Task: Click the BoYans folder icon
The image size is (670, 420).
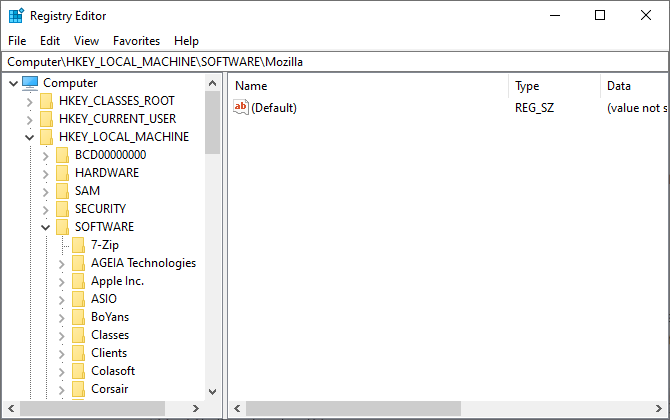Action: coord(79,317)
